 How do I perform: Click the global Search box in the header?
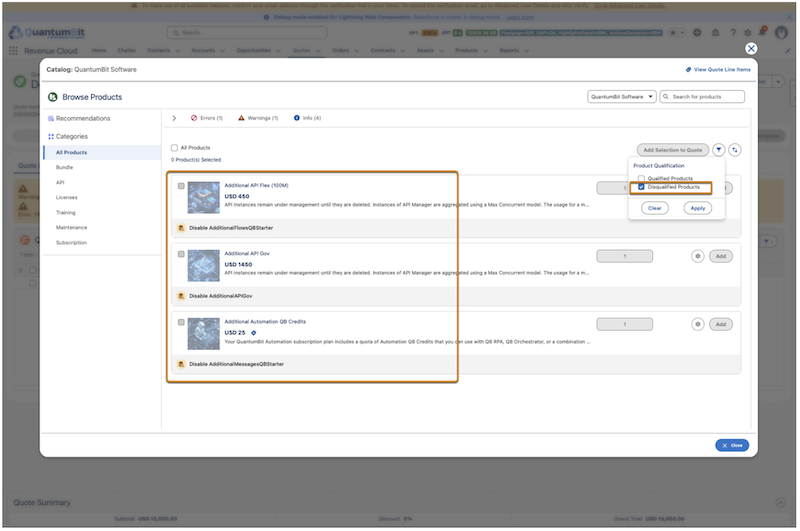click(x=246, y=33)
